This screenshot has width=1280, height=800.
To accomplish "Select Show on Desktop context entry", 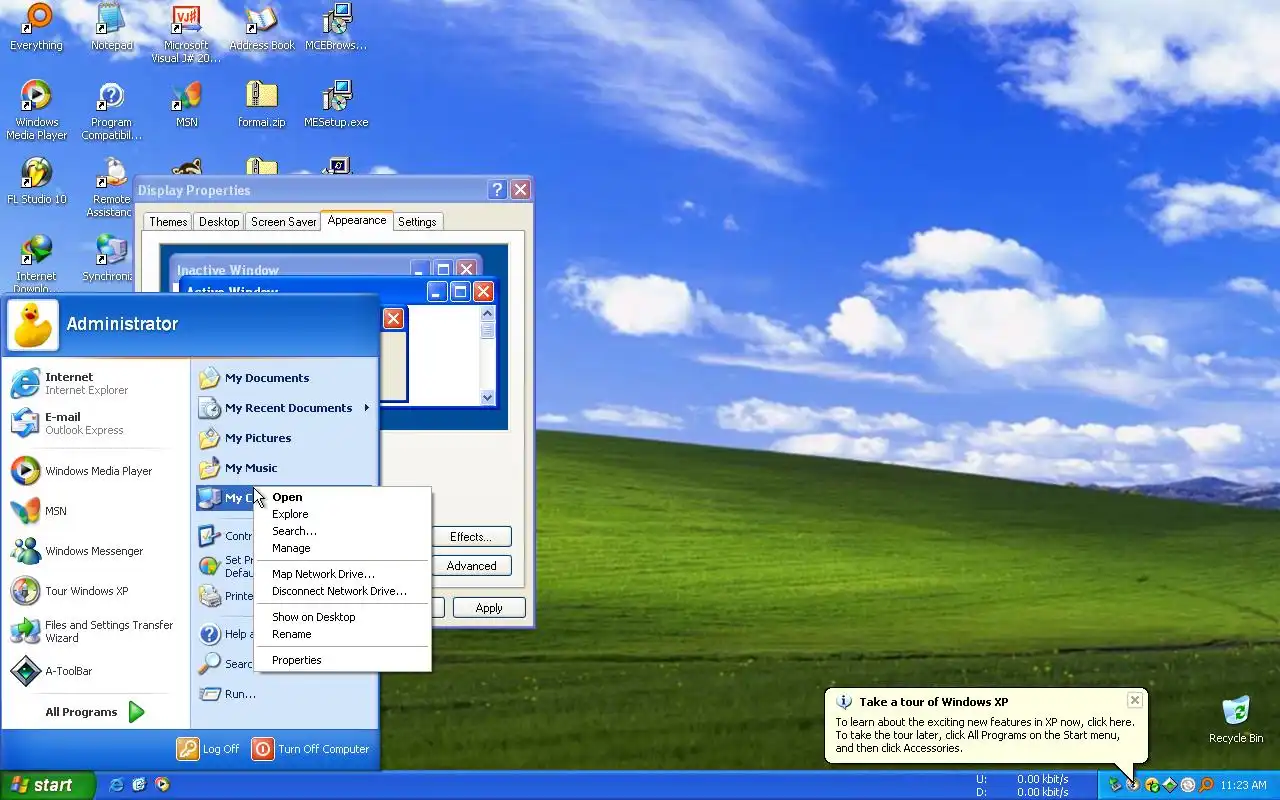I will tap(343, 617).
